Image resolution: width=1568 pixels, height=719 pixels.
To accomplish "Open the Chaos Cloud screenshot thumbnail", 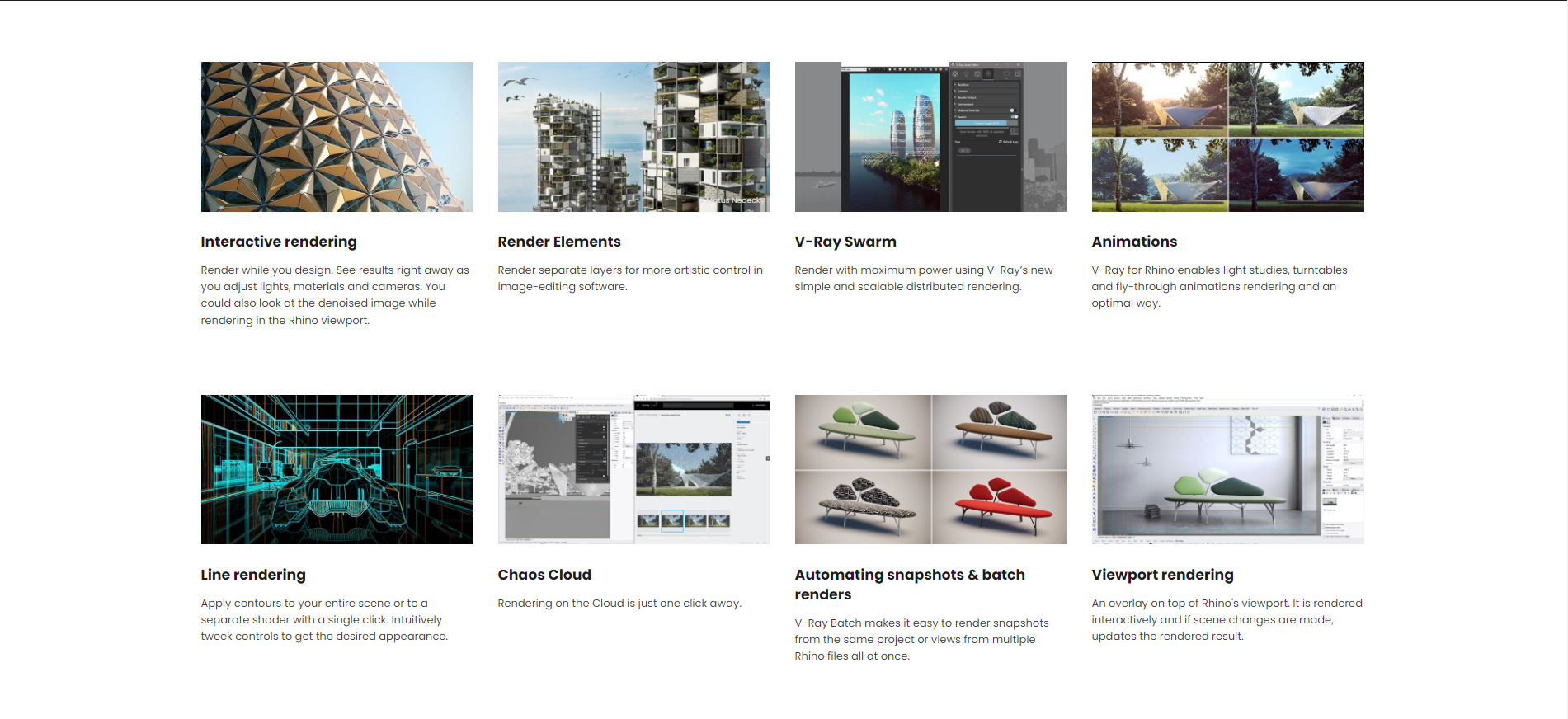I will 633,469.
